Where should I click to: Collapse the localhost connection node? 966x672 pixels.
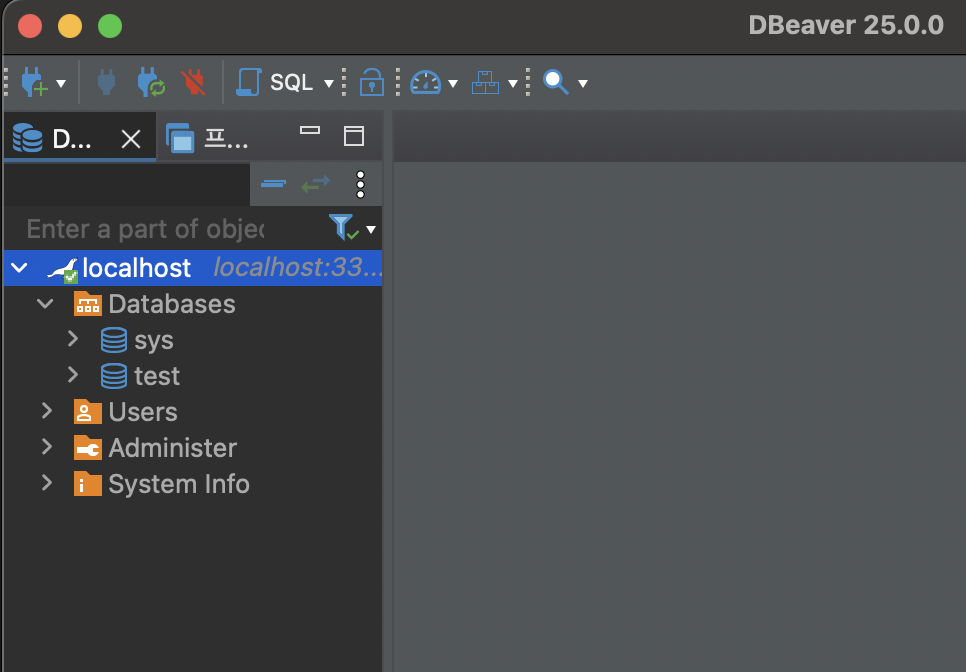(x=20, y=268)
